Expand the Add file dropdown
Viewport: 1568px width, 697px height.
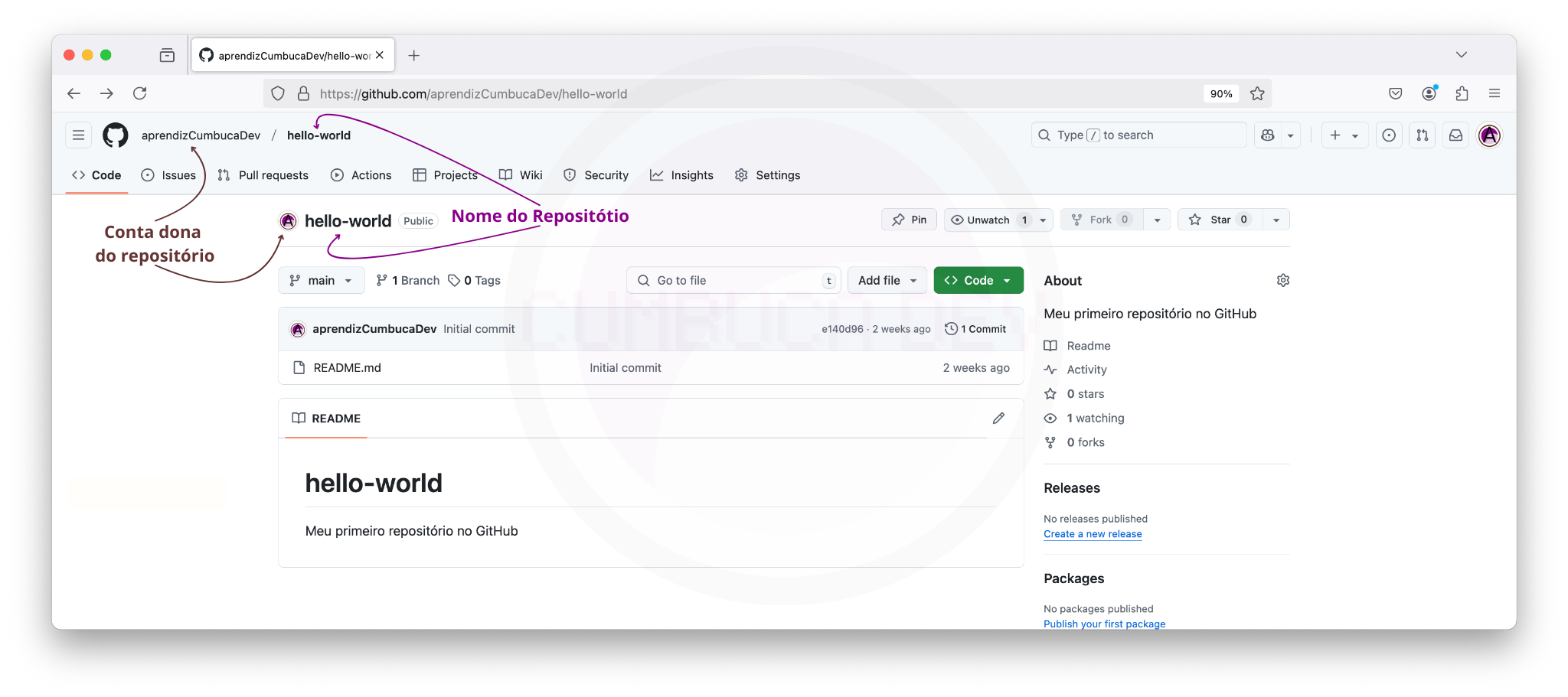pos(887,280)
